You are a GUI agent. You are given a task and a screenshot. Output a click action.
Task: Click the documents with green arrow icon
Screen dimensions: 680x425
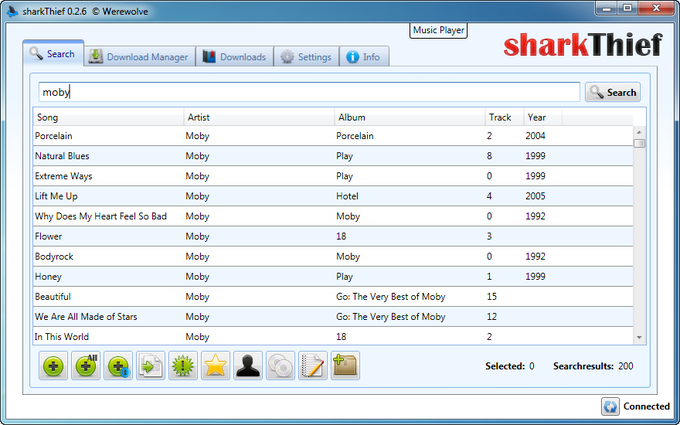coord(150,366)
